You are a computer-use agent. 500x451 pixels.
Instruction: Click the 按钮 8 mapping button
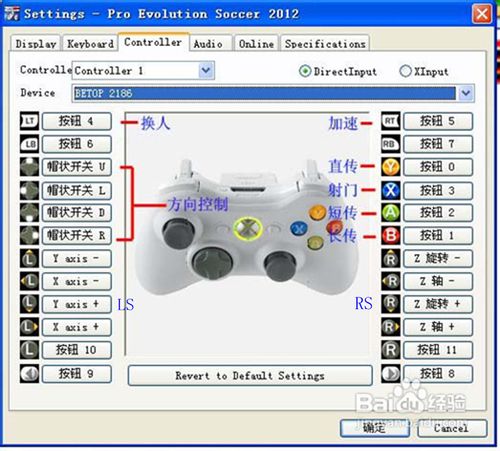point(438,374)
